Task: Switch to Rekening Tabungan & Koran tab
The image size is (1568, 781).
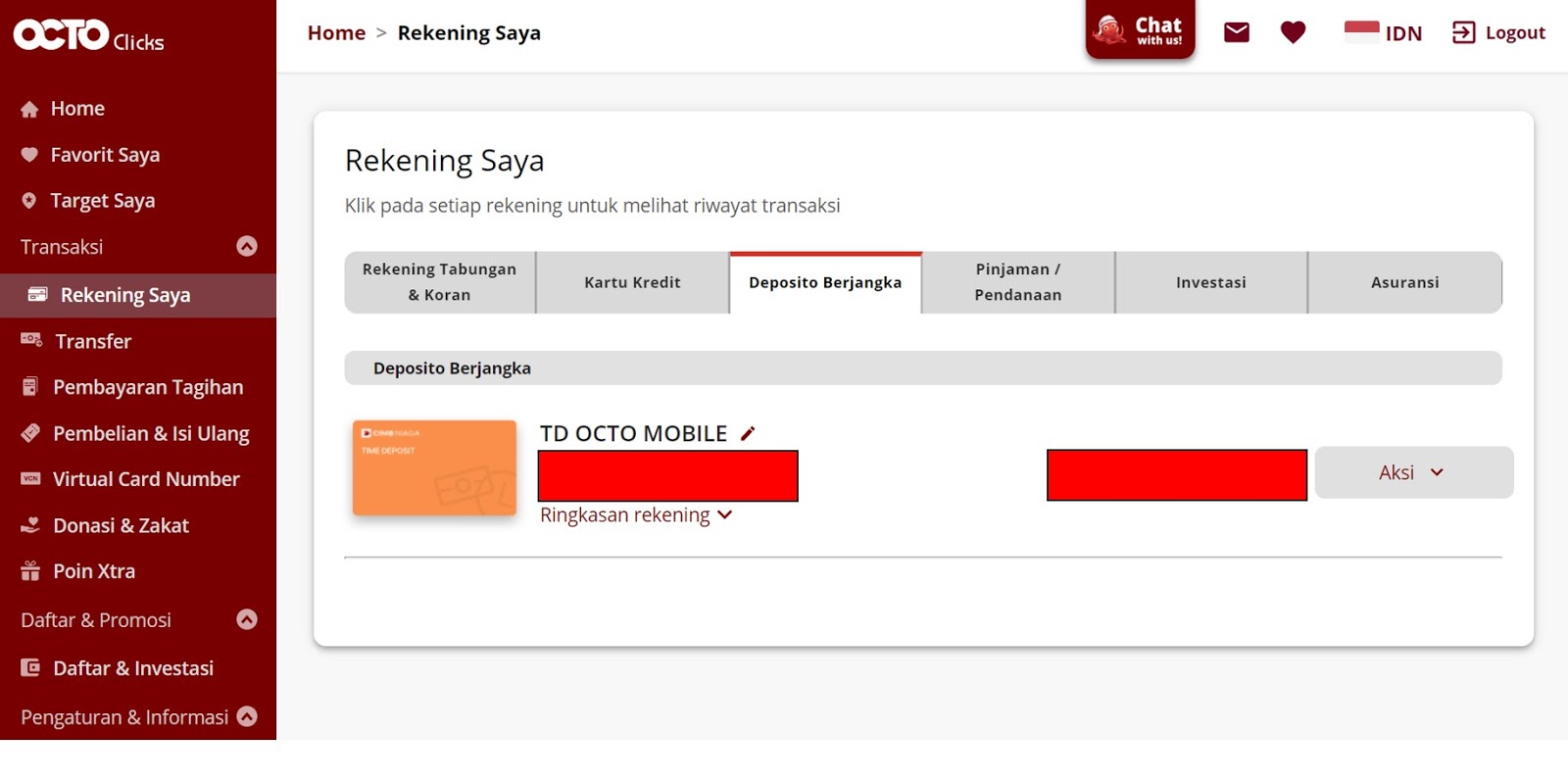Action: pyautogui.click(x=439, y=282)
